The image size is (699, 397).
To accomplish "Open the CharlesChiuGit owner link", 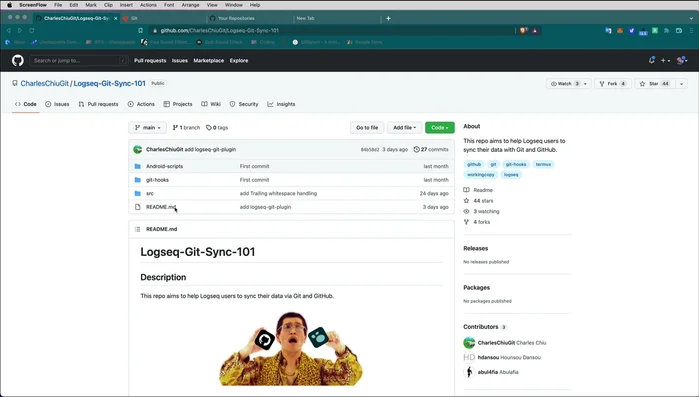I will pyautogui.click(x=45, y=83).
